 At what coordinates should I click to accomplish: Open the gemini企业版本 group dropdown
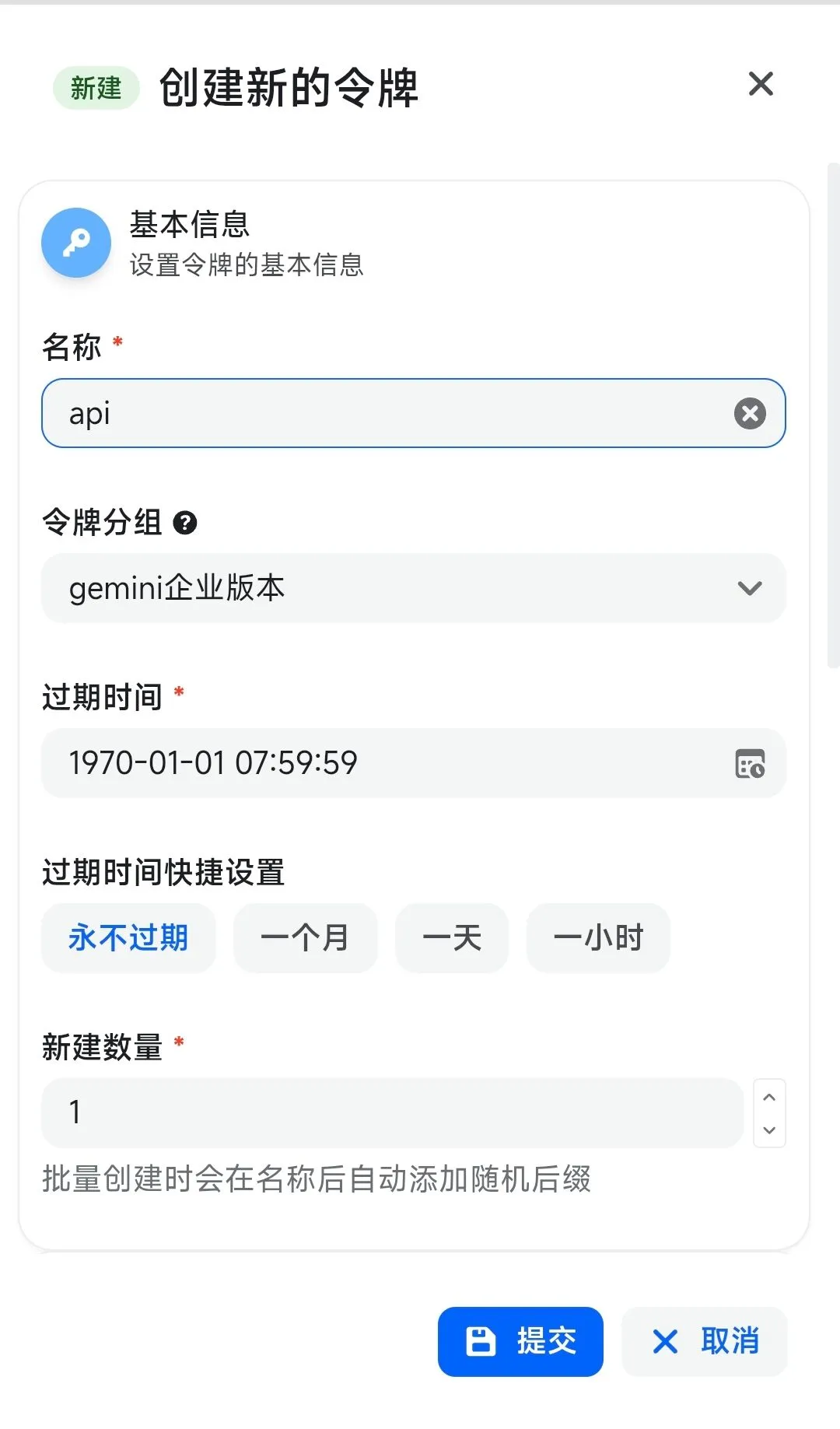[415, 589]
